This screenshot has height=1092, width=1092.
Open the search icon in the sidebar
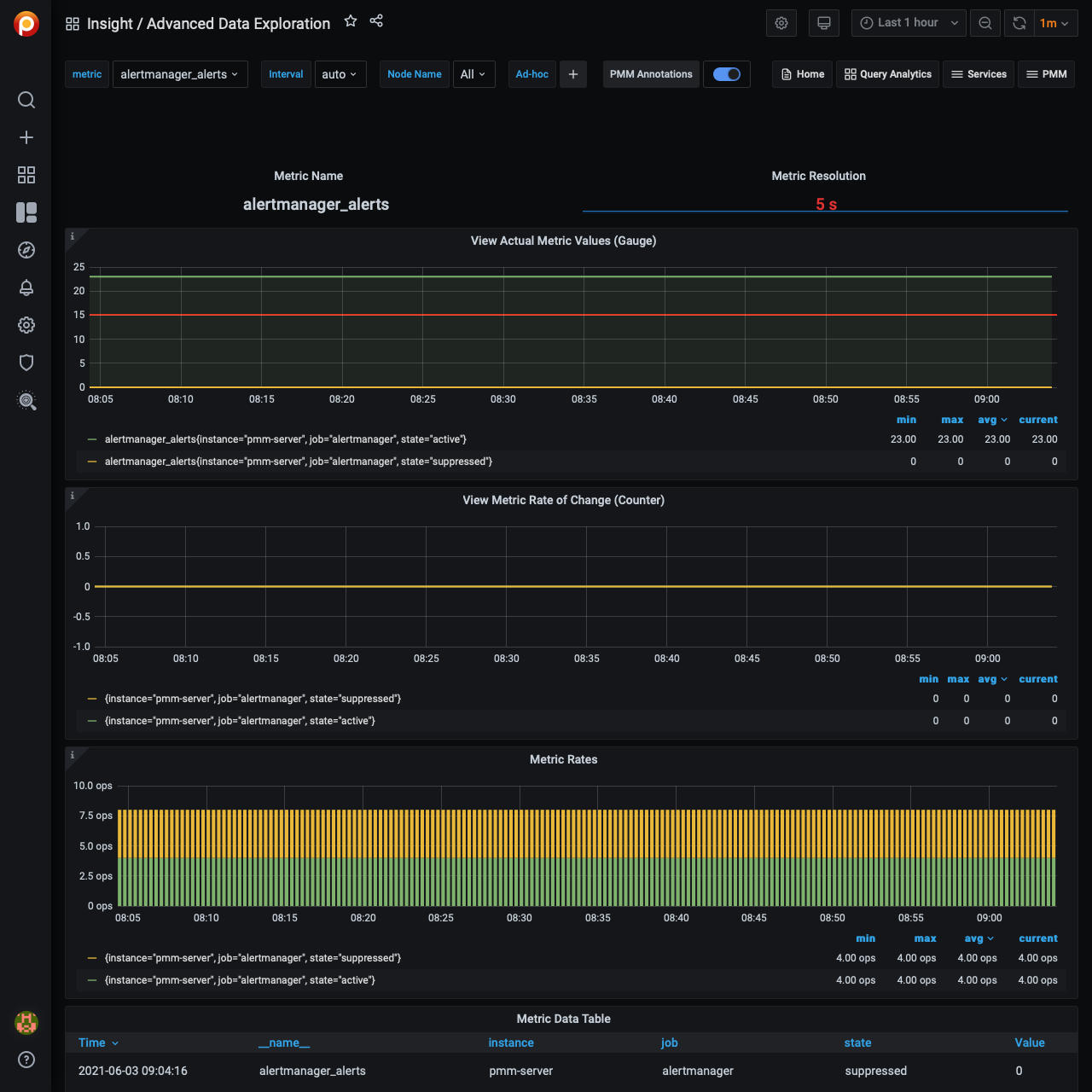pyautogui.click(x=26, y=100)
